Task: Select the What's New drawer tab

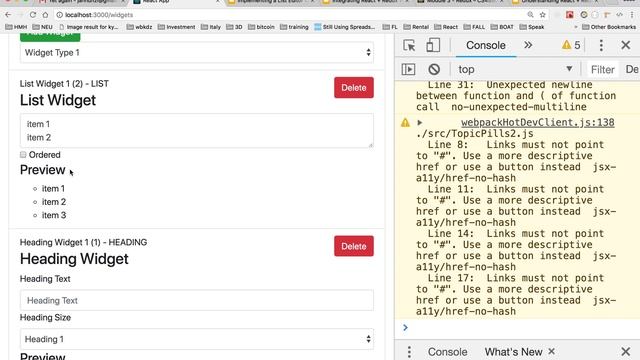Action: 513,352
